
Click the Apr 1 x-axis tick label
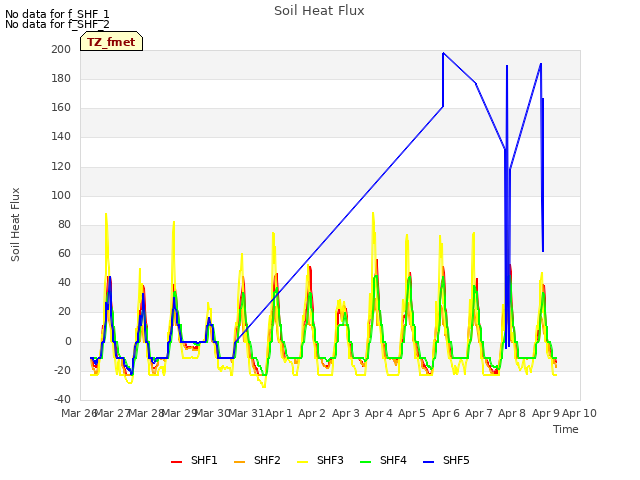pos(279,413)
